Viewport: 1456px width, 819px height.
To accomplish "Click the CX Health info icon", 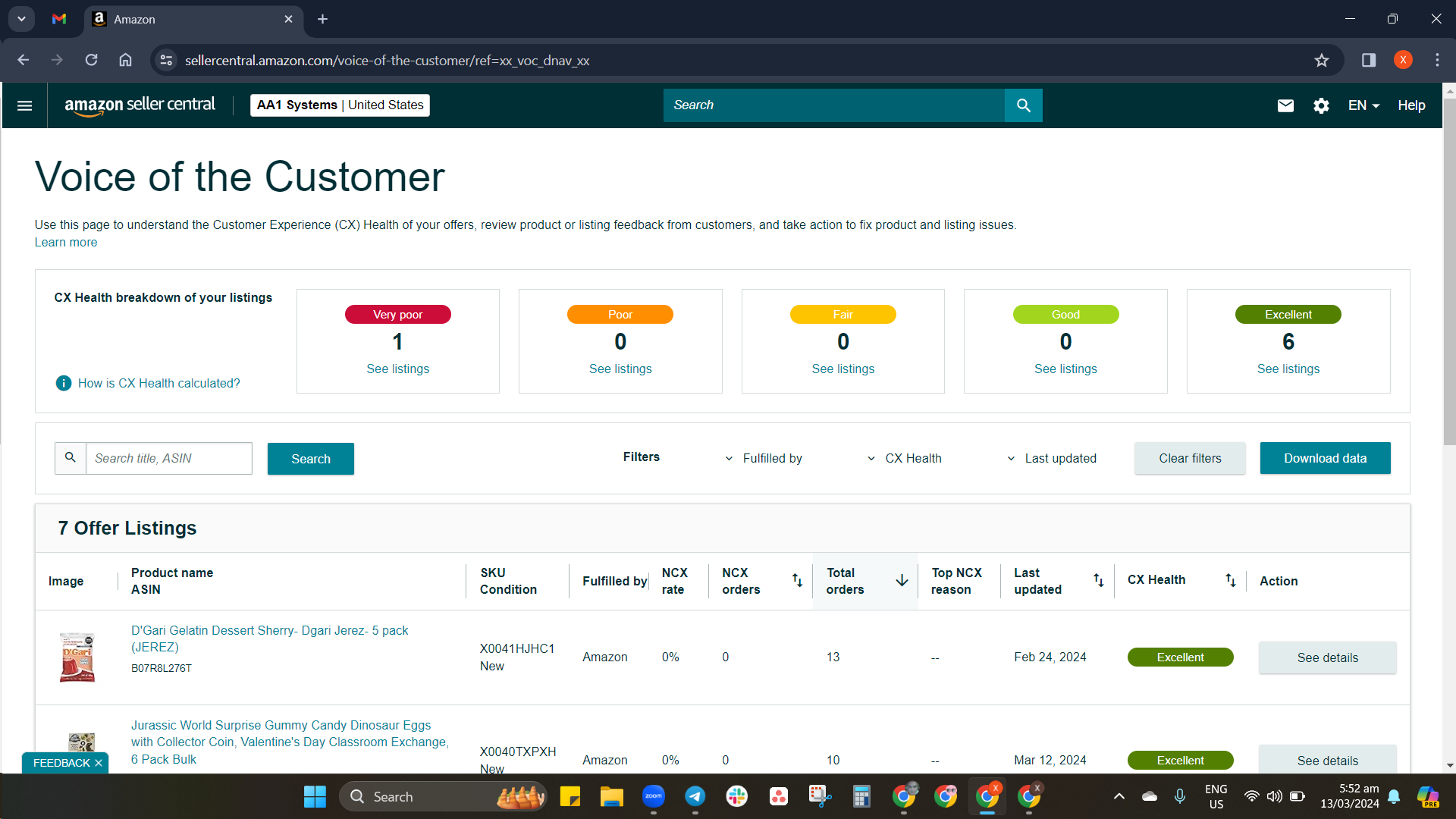I will point(64,383).
